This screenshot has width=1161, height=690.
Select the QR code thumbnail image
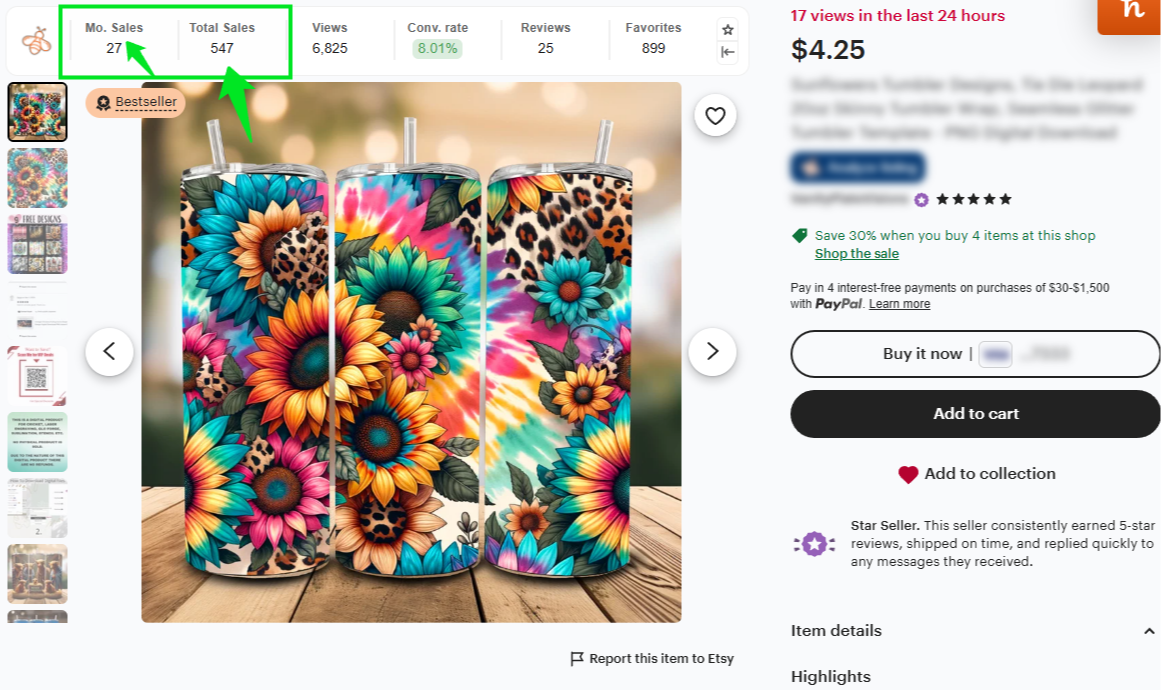click(38, 375)
